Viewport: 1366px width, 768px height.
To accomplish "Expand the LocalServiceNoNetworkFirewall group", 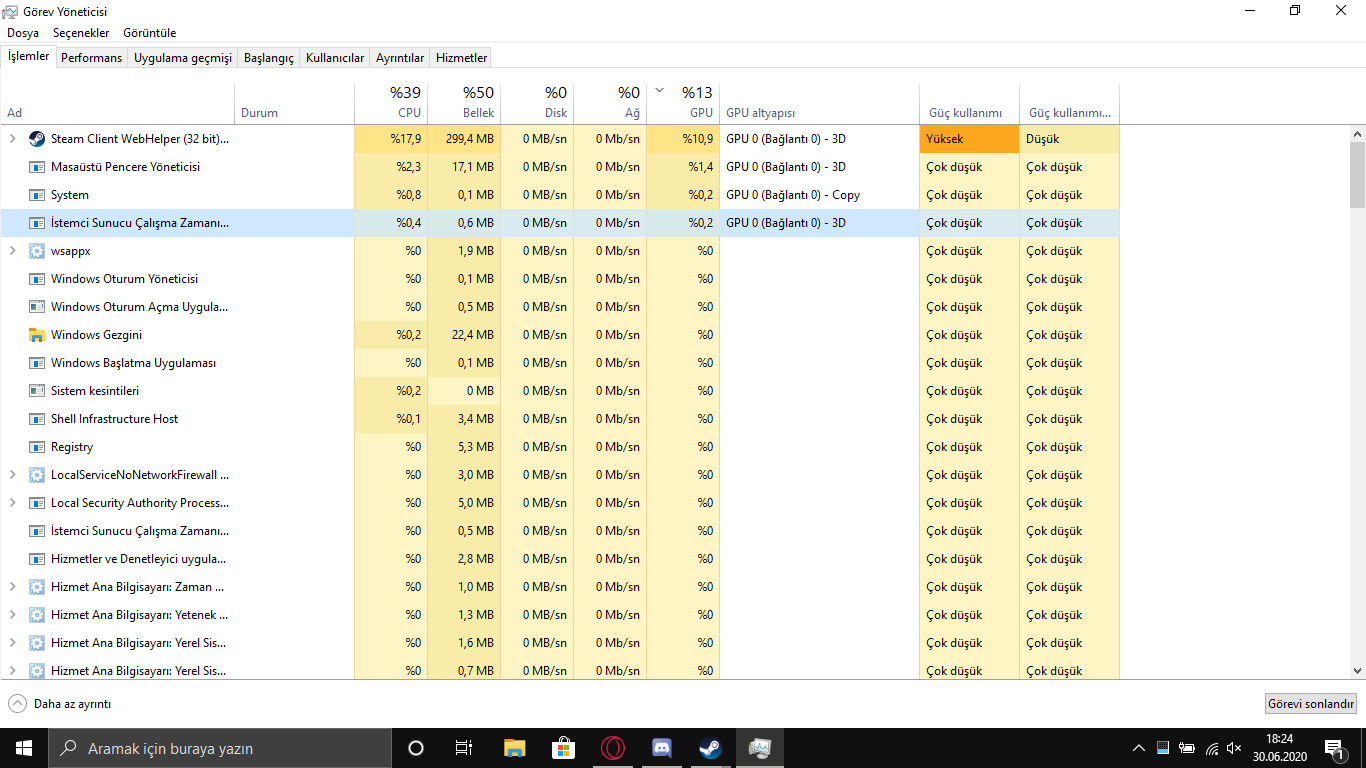I will [x=12, y=475].
